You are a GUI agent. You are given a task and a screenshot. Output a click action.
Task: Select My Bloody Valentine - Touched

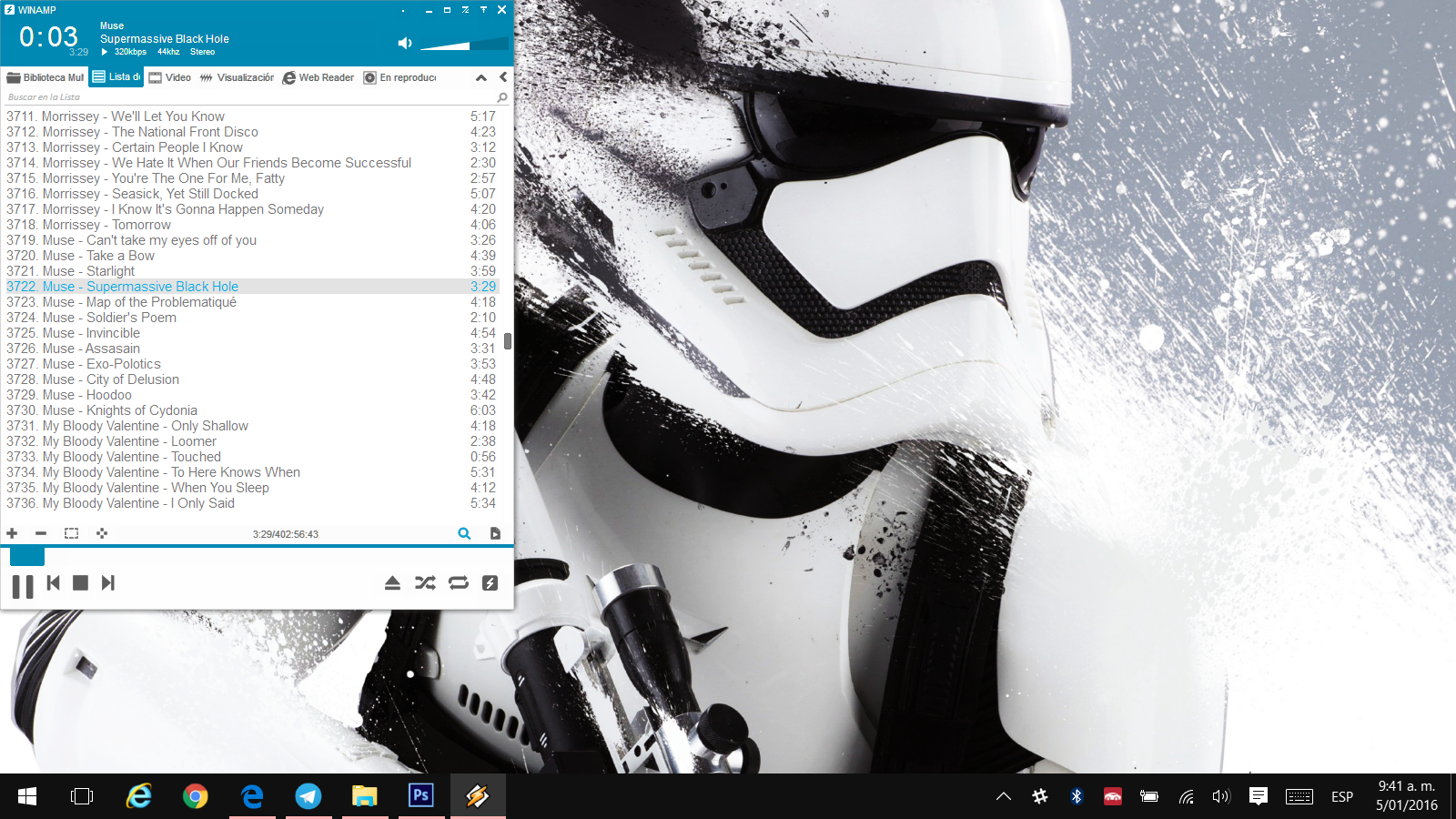[251, 457]
